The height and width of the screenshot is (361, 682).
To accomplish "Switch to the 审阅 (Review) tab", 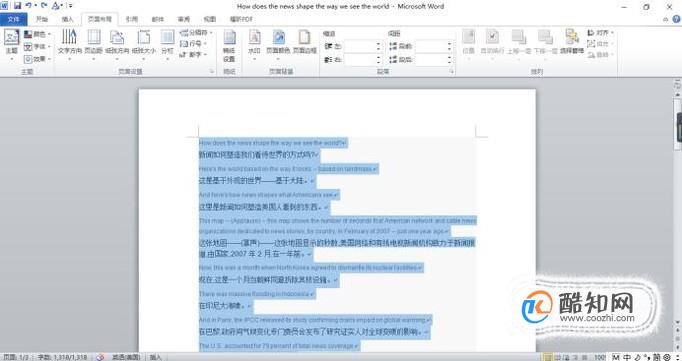I will click(184, 19).
